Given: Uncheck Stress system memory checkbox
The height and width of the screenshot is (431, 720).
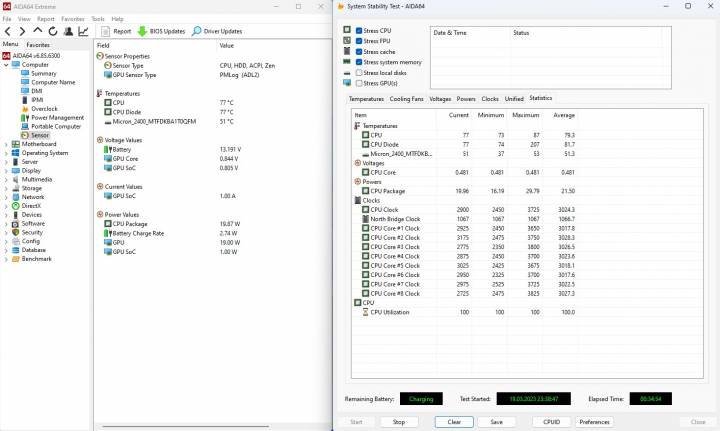Looking at the screenshot, I should coord(359,62).
